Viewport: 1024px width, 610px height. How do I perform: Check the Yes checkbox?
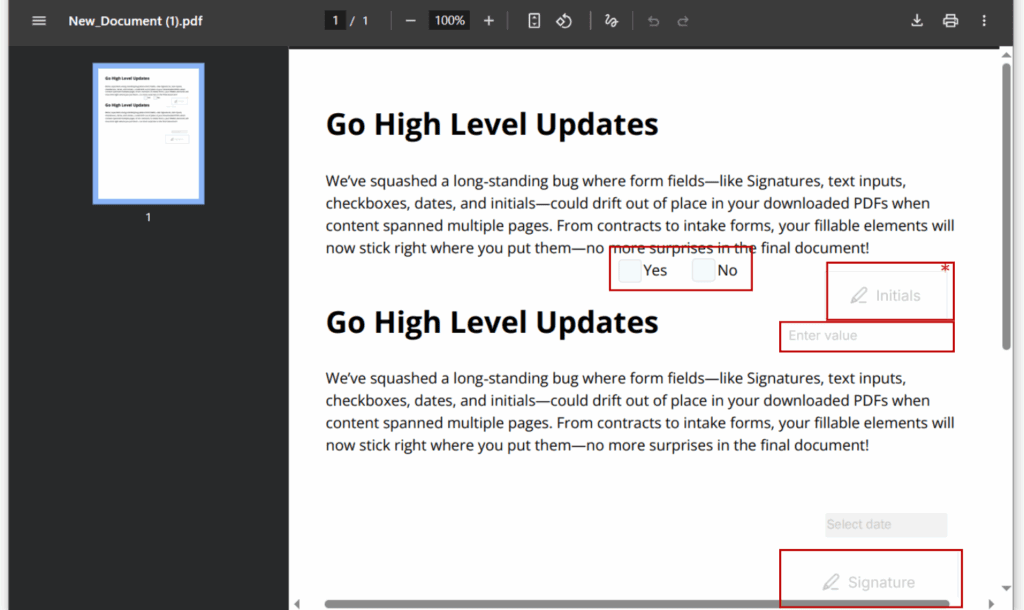point(630,270)
